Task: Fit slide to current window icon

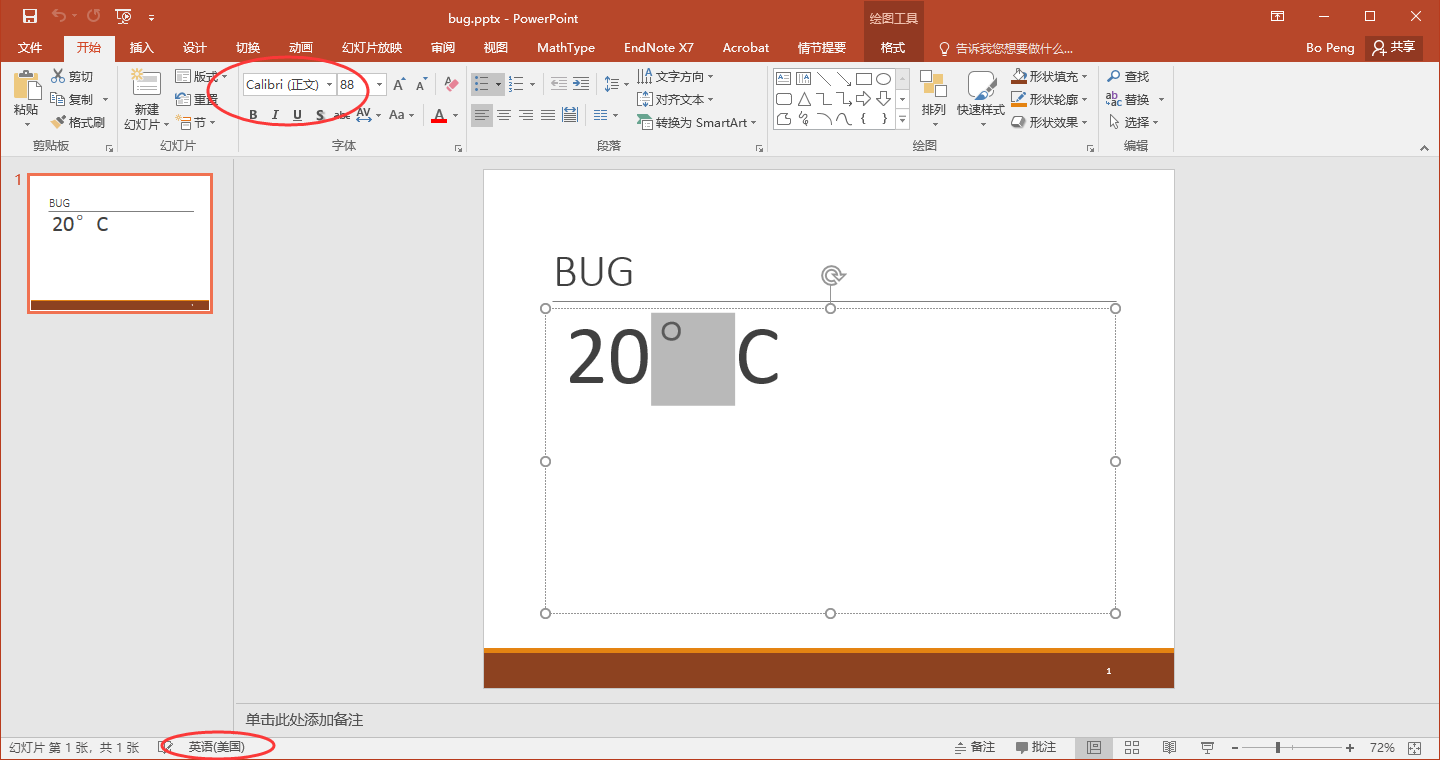Action: (1415, 748)
